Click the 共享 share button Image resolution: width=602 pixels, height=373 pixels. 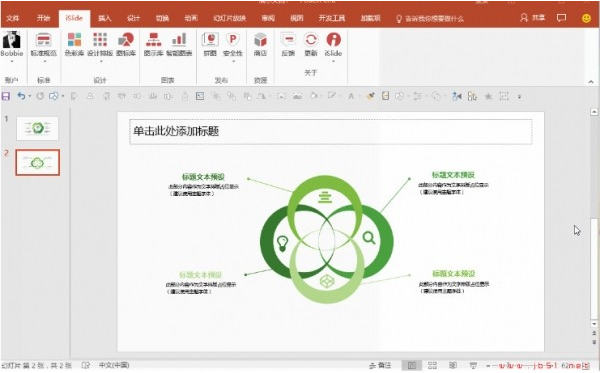pos(533,18)
